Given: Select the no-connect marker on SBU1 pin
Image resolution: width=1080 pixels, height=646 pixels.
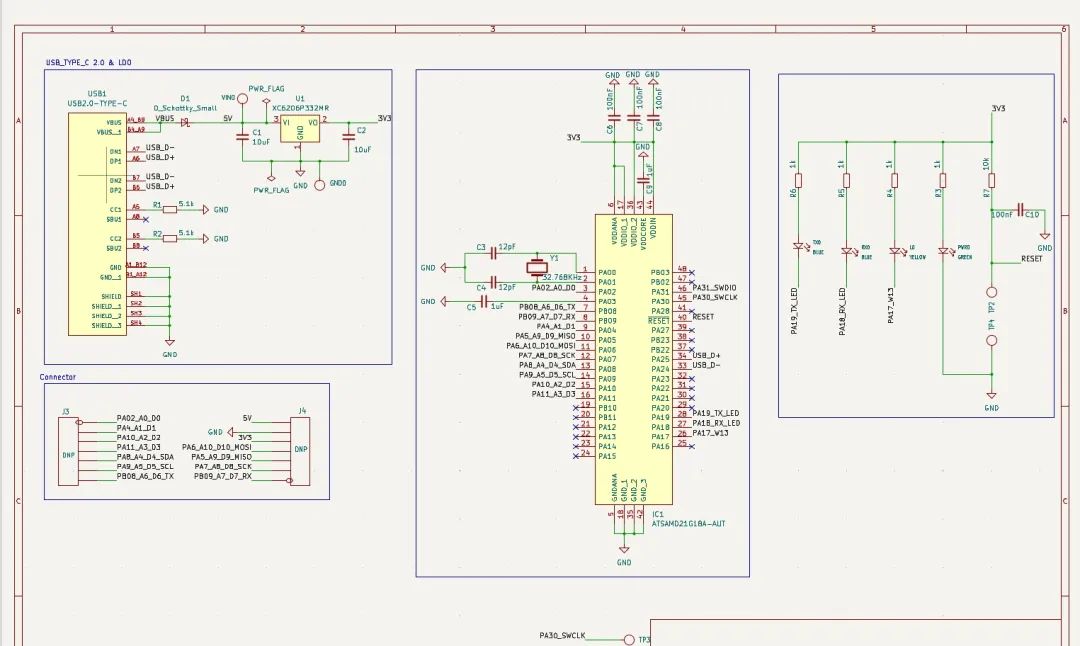Looking at the screenshot, I should [x=138, y=220].
